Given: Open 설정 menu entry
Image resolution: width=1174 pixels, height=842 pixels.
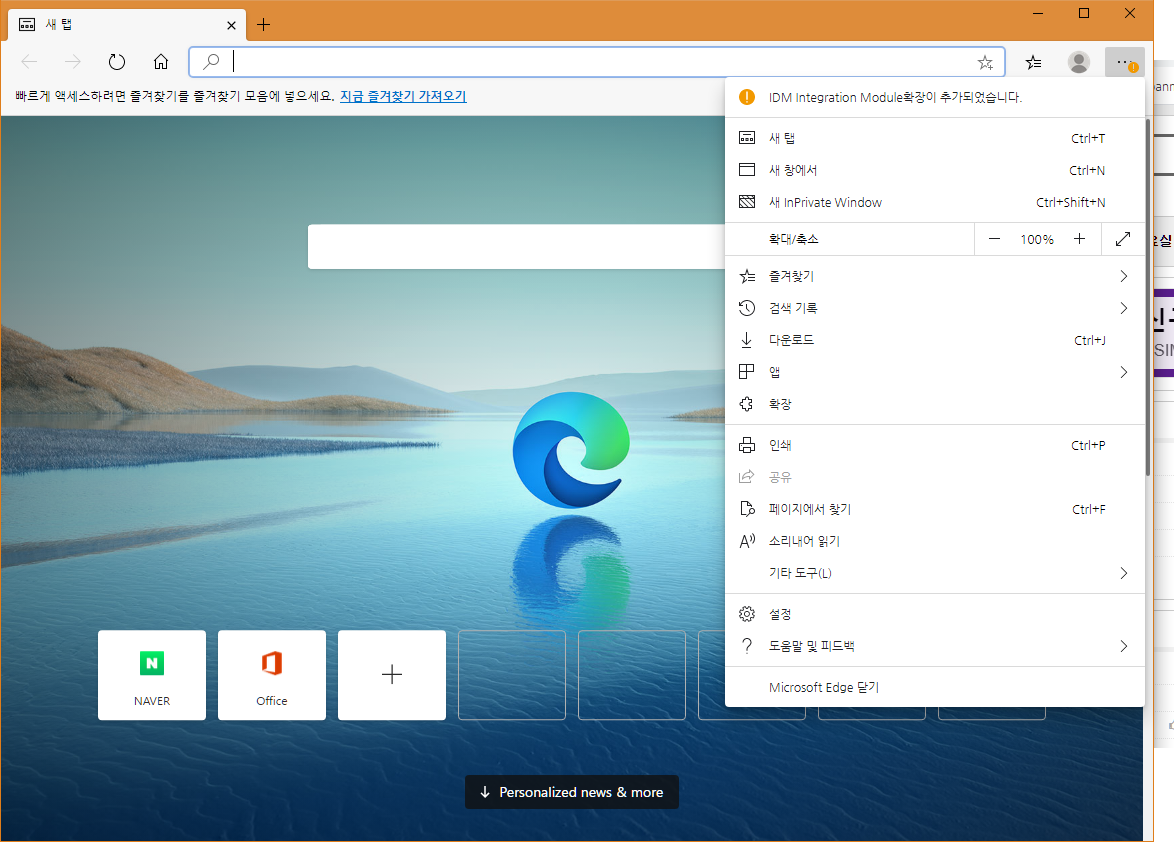Looking at the screenshot, I should (934, 614).
